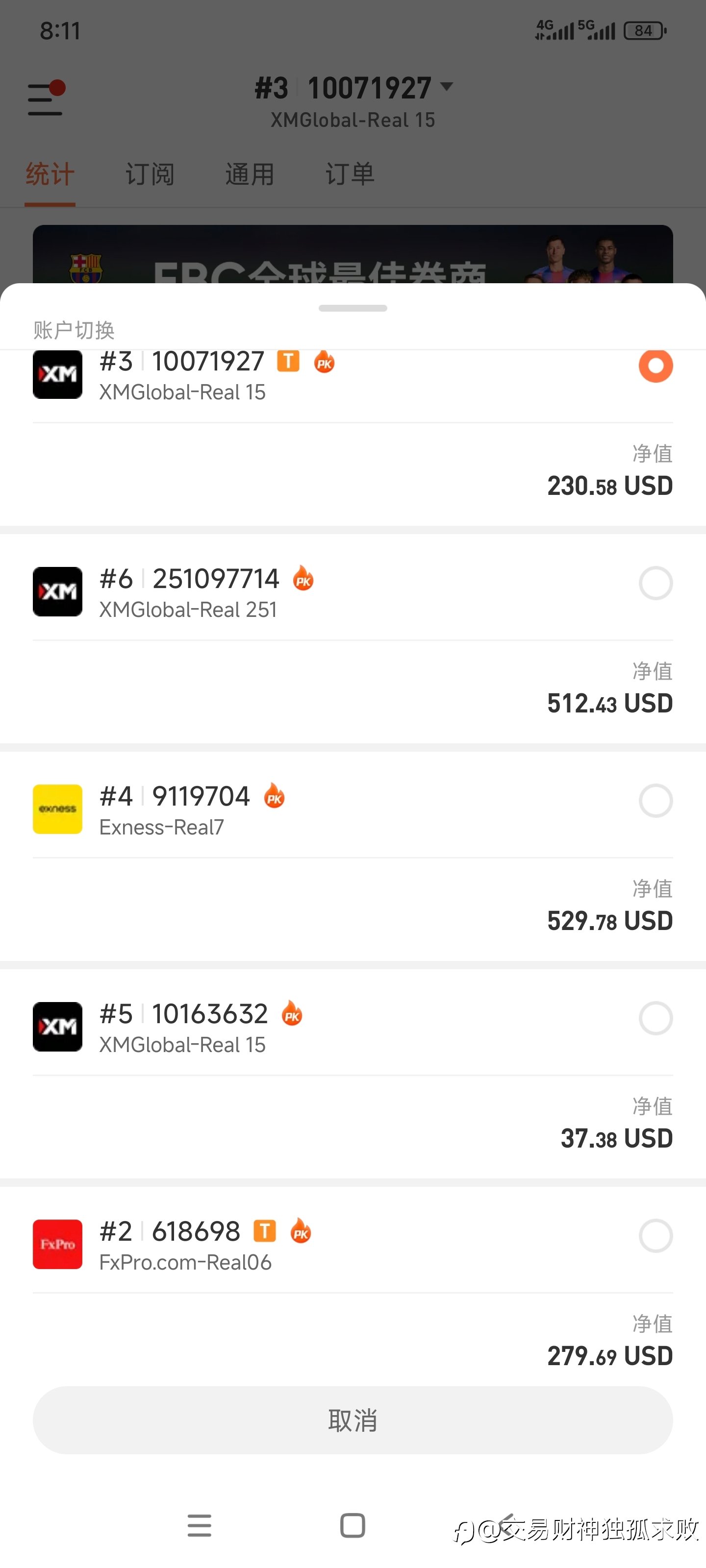Tap the PK flame badge on account #4
Screen dimensions: 706x1568
(274, 796)
